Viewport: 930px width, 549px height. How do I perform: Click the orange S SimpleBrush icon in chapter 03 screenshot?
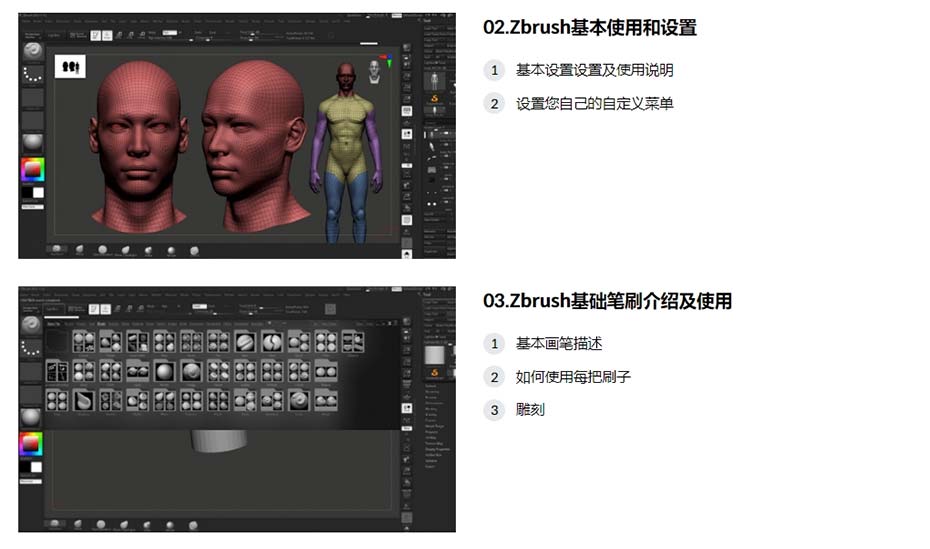point(434,373)
